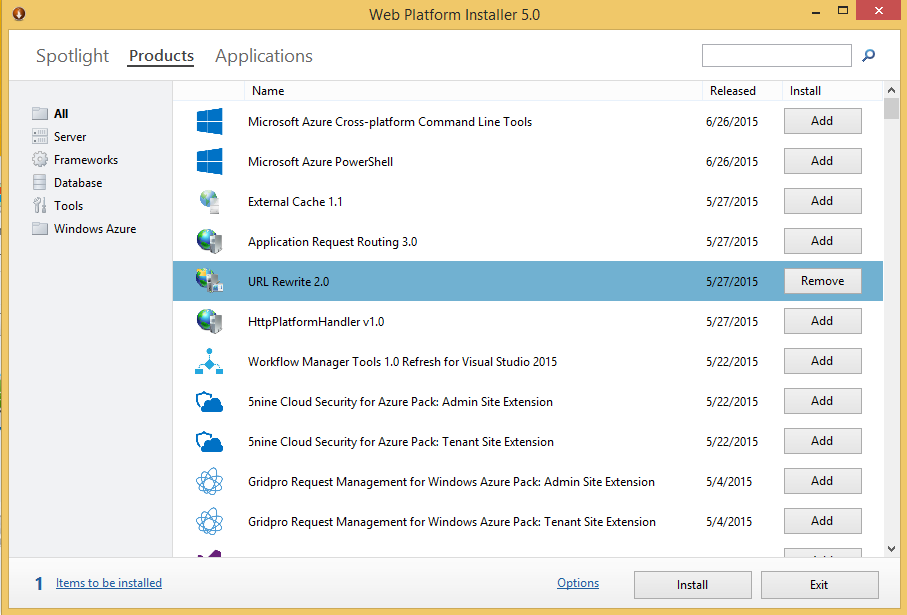This screenshot has height=615, width=907.
Task: Filter products by Frameworks
Action: click(86, 160)
